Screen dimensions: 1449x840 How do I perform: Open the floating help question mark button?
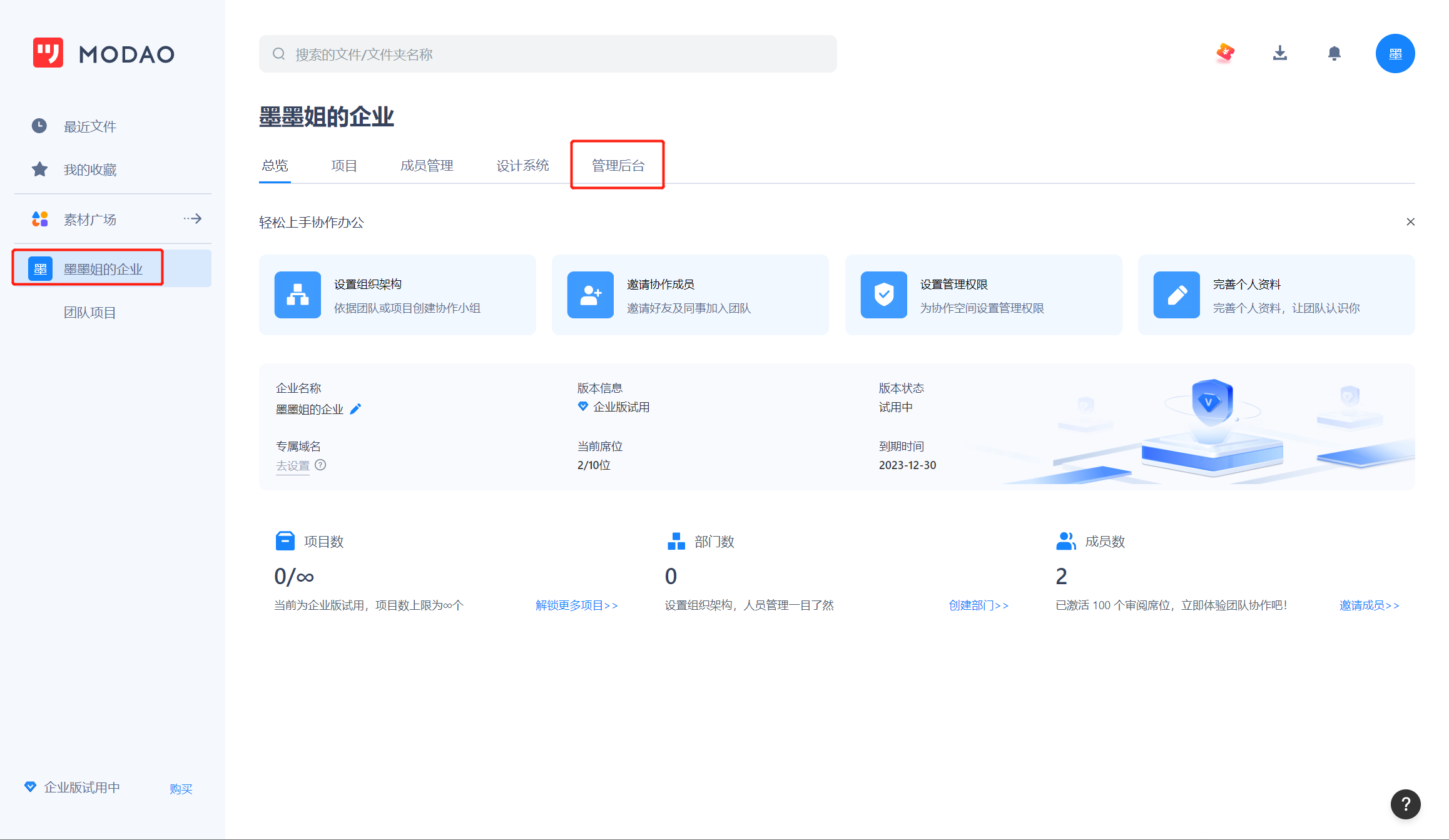[1405, 804]
